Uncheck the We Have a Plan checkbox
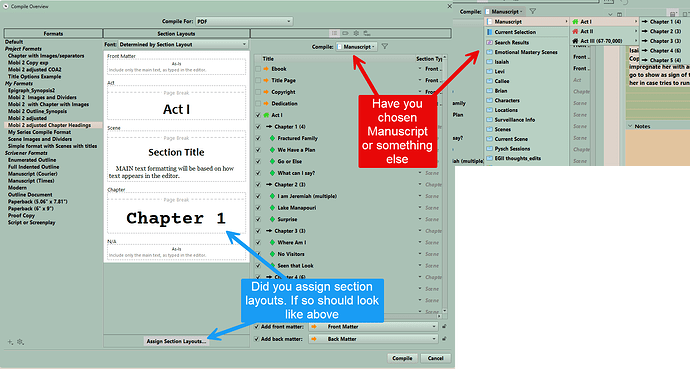Viewport: 690px width, 369px height. click(x=258, y=150)
